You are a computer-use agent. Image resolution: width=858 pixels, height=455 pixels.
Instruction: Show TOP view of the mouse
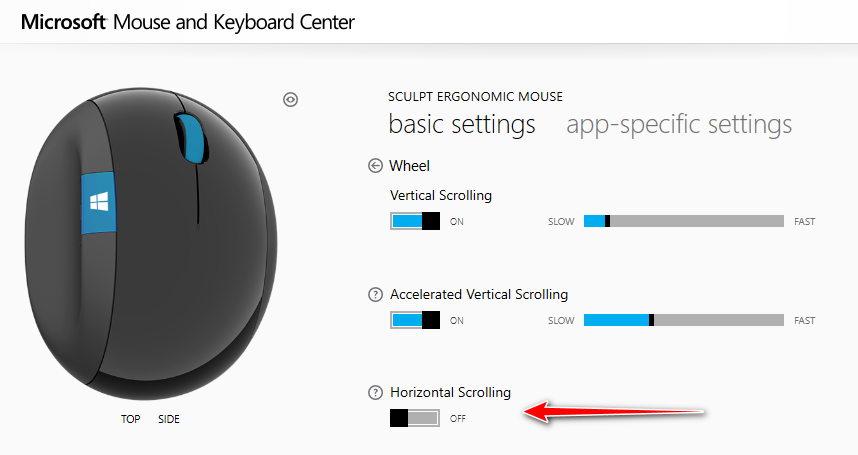tap(131, 419)
